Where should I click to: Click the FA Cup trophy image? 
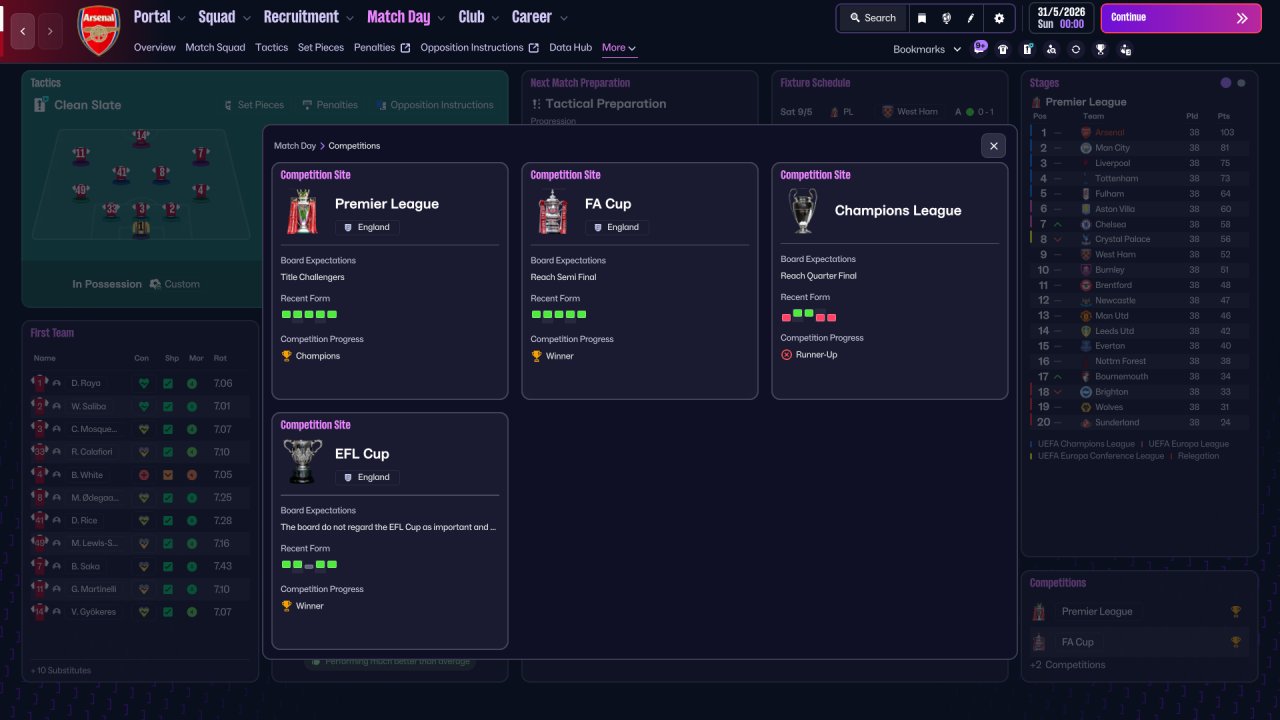[x=552, y=212]
